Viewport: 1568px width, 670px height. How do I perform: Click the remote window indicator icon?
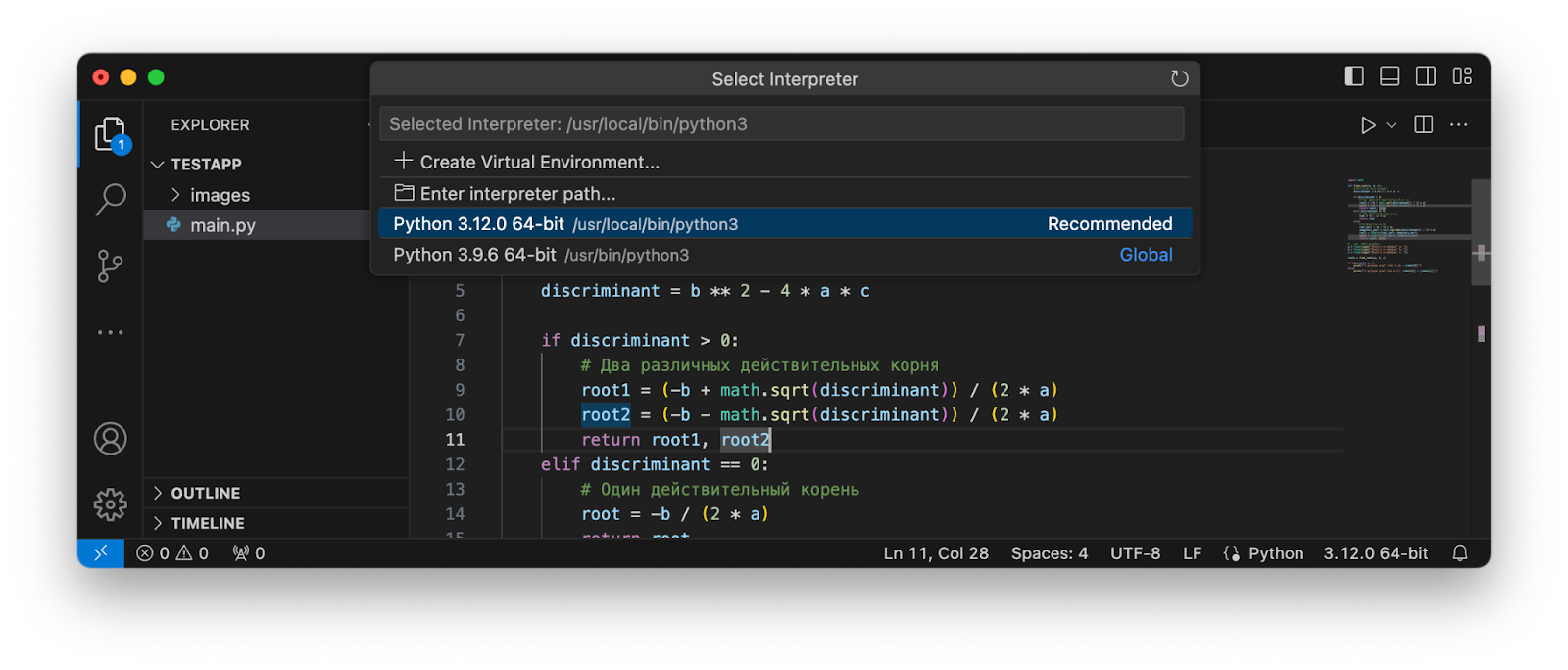(x=101, y=553)
